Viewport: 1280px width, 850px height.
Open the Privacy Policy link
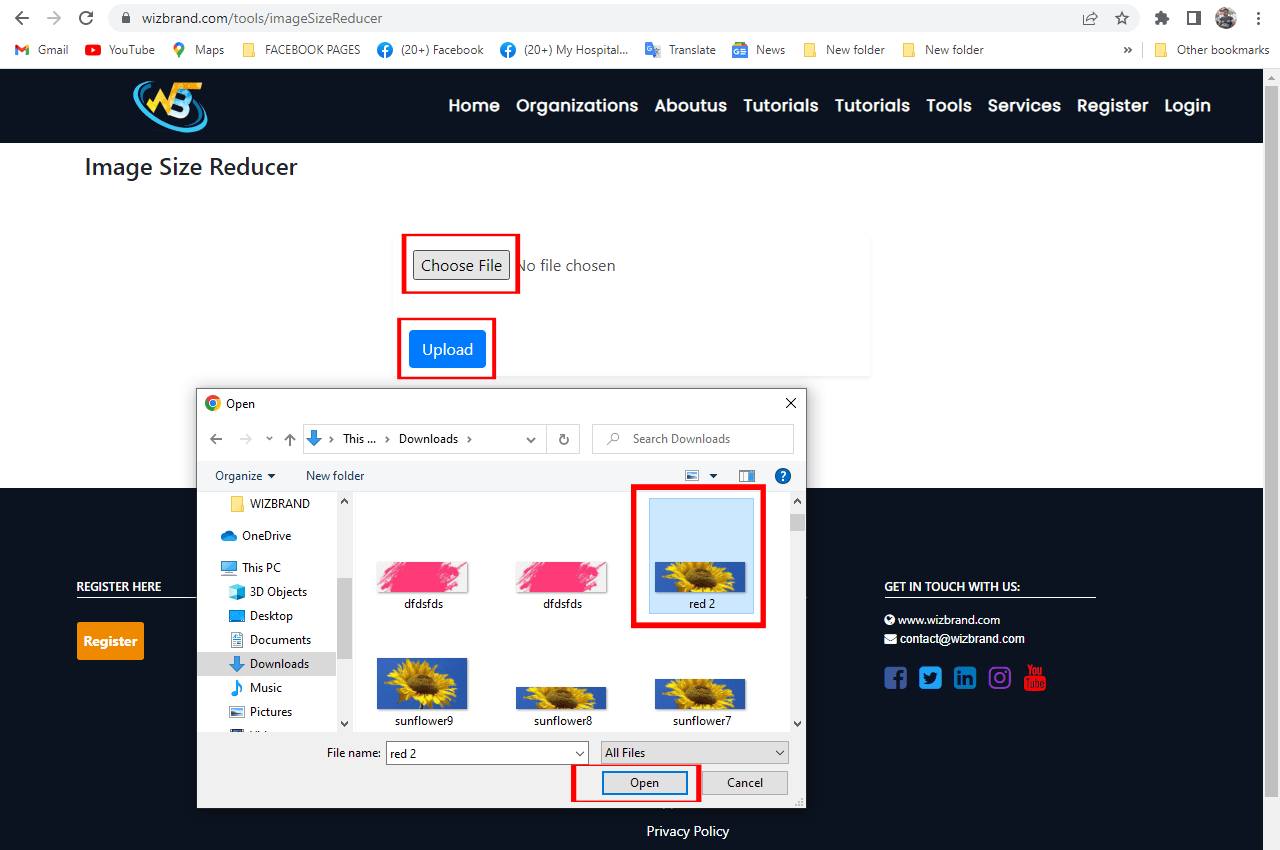tap(688, 831)
